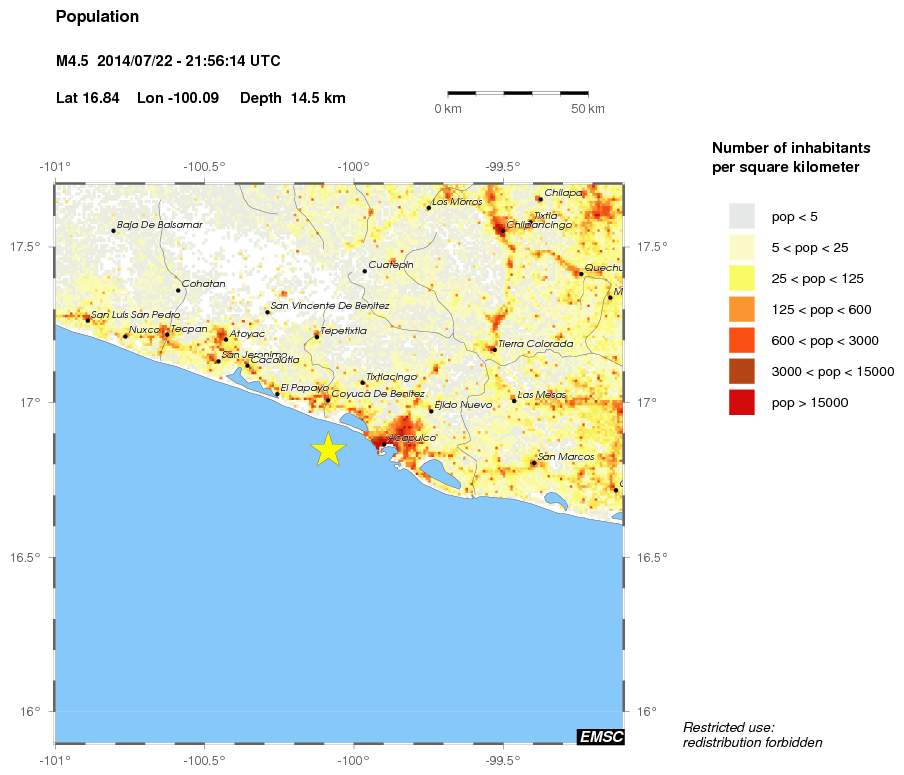904x775 pixels.
Task: Select the Tierra Colorada city marker
Action: (494, 350)
